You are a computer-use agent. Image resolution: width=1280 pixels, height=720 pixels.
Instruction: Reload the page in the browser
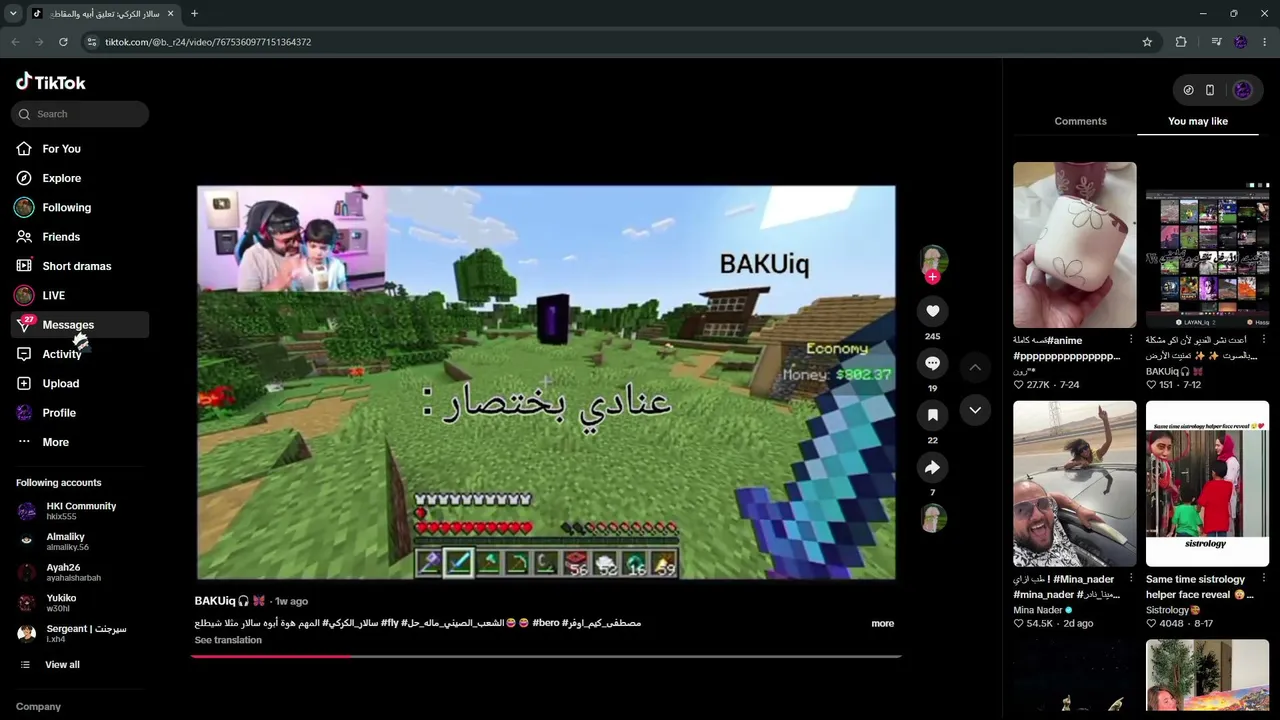63,42
